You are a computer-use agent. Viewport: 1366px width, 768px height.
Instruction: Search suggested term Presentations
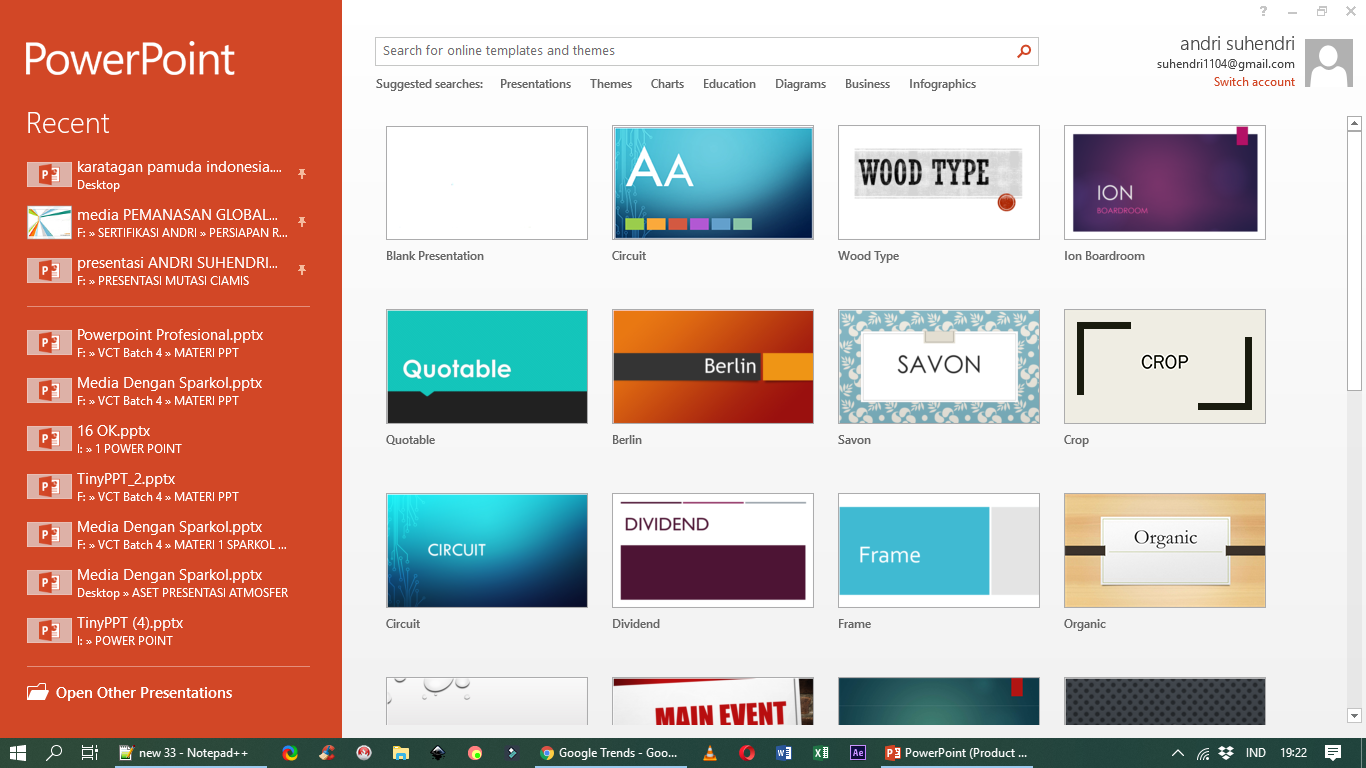[x=536, y=84]
